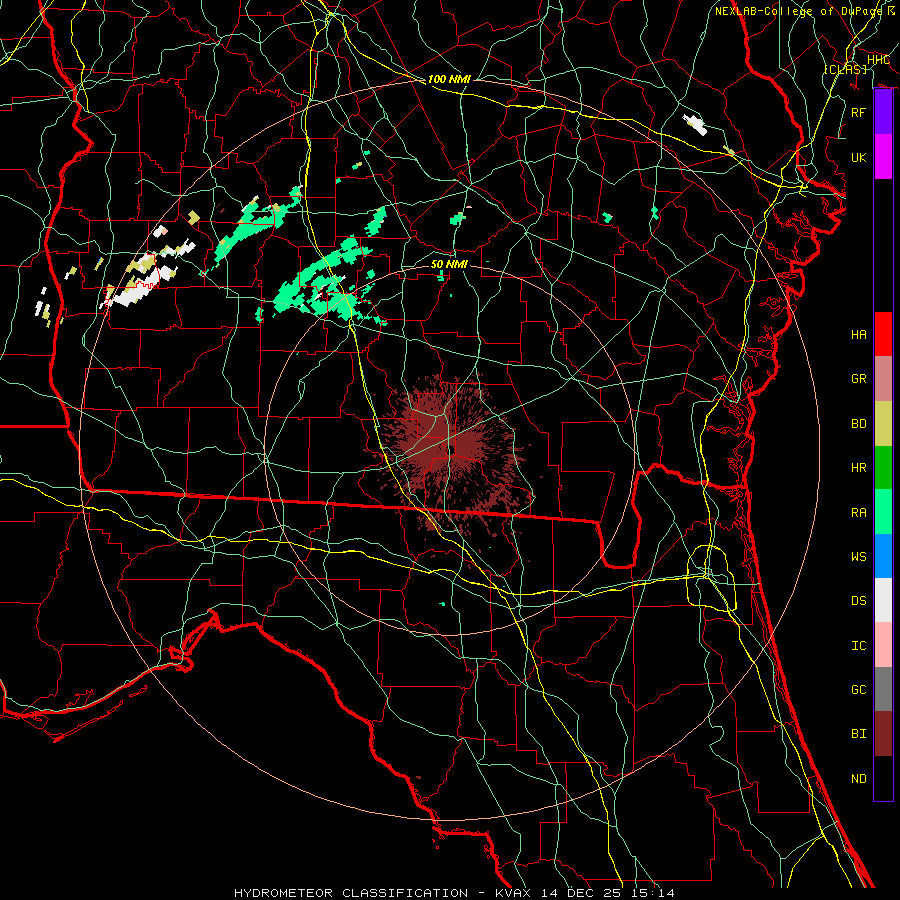Click the 100 NMI range ring label

pyautogui.click(x=449, y=79)
